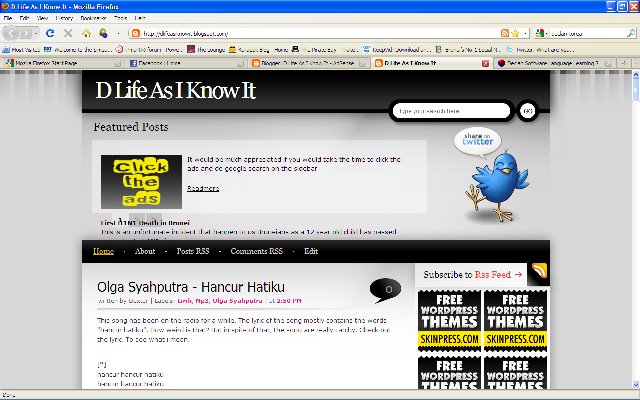
Task: Open the address bar history dropdown arrow
Action: point(525,33)
